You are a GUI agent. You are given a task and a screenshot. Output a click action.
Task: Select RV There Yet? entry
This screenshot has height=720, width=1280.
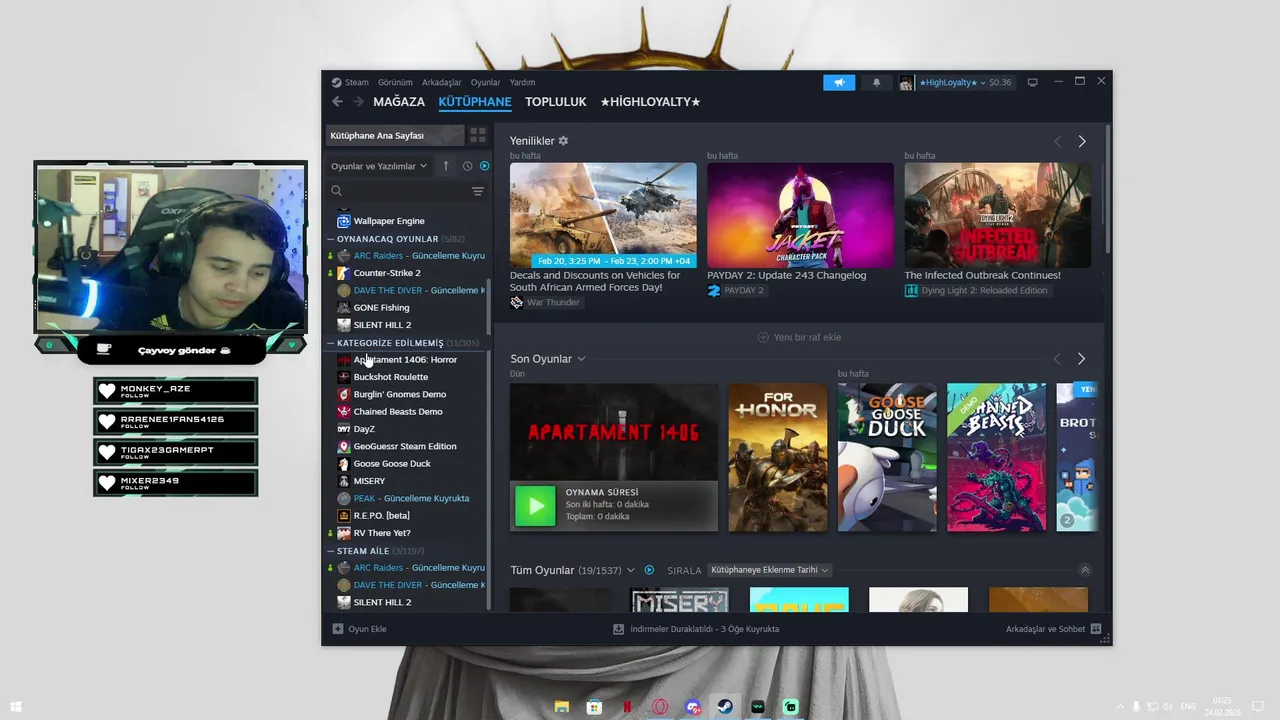coord(382,533)
